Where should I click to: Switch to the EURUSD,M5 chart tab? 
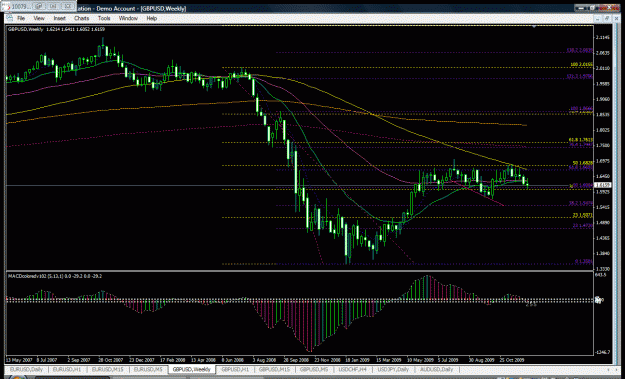click(148, 369)
